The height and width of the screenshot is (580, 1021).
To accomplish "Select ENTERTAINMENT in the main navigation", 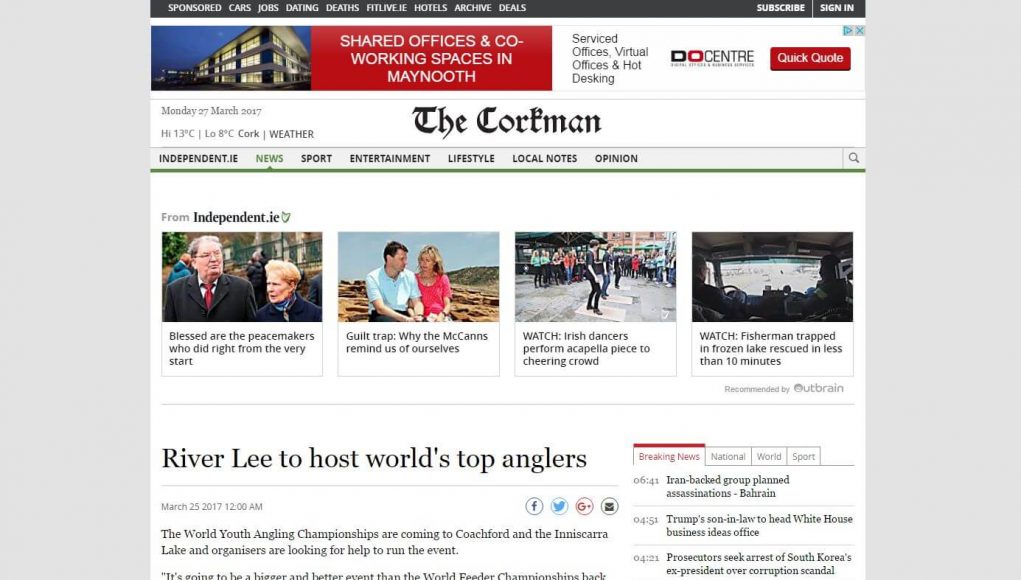I will (390, 158).
